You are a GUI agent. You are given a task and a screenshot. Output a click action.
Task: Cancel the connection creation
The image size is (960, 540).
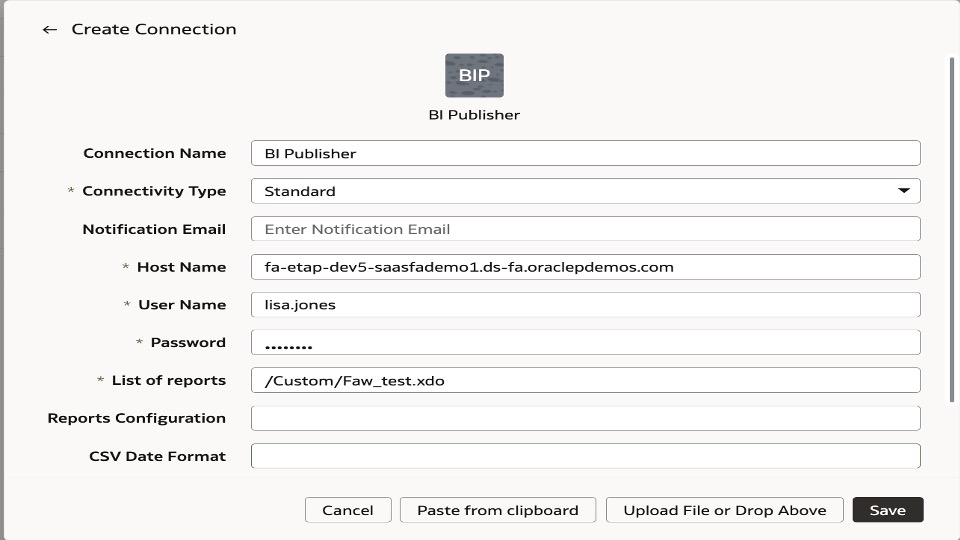click(348, 510)
